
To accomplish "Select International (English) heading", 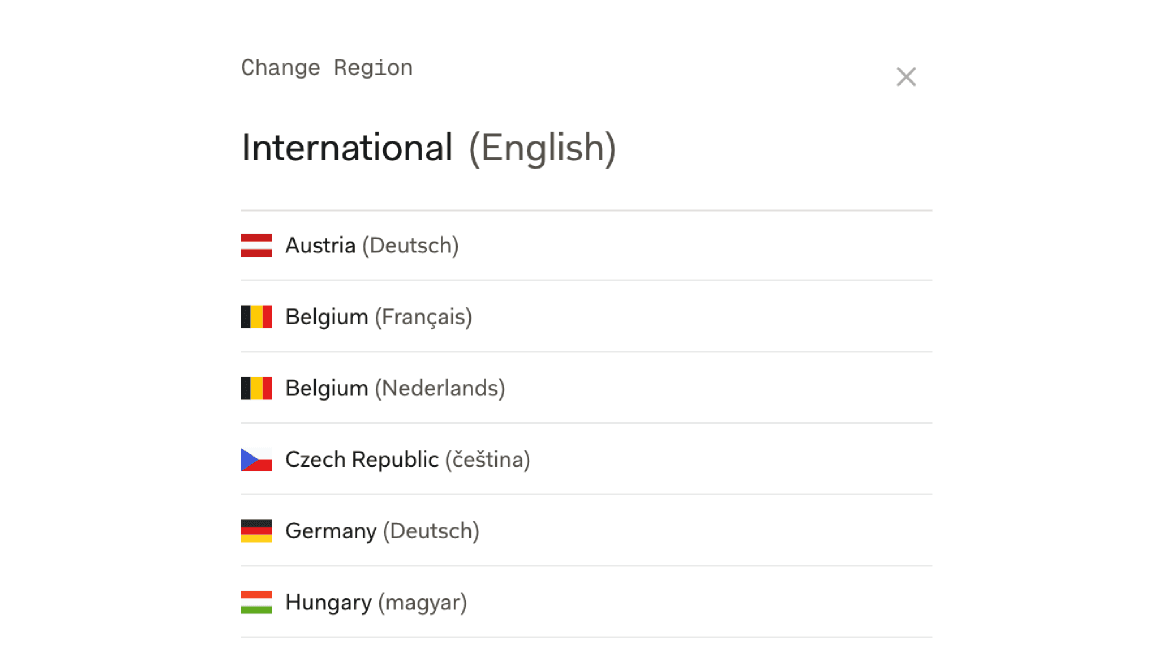I will tap(428, 148).
